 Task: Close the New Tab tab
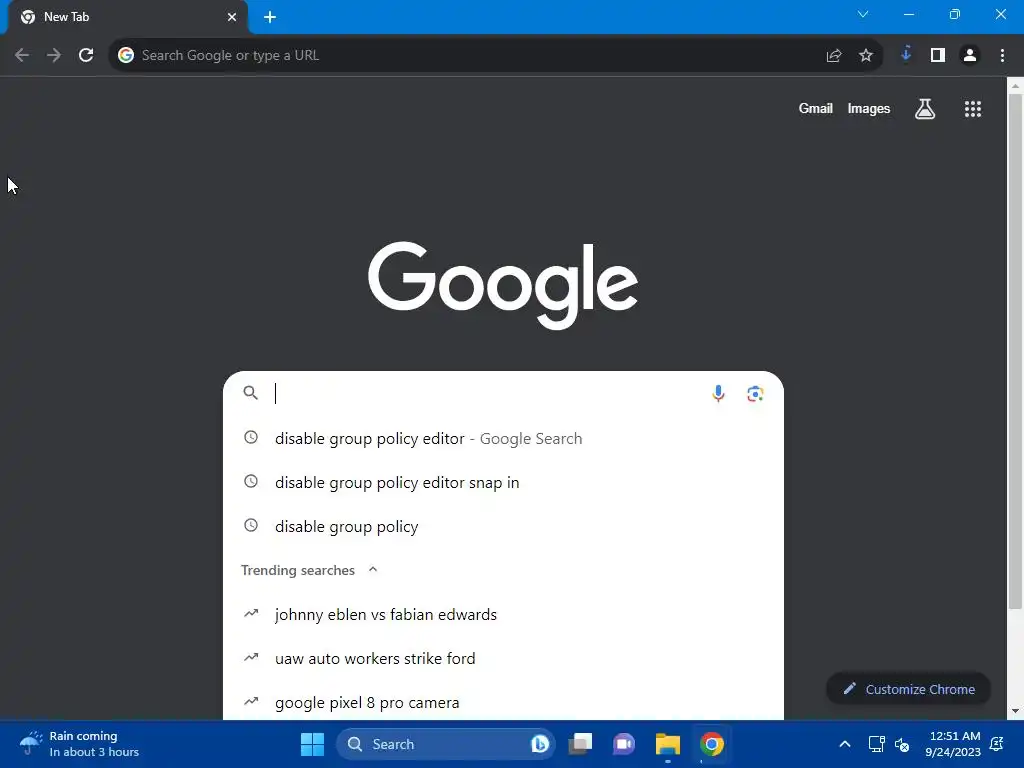pos(232,17)
